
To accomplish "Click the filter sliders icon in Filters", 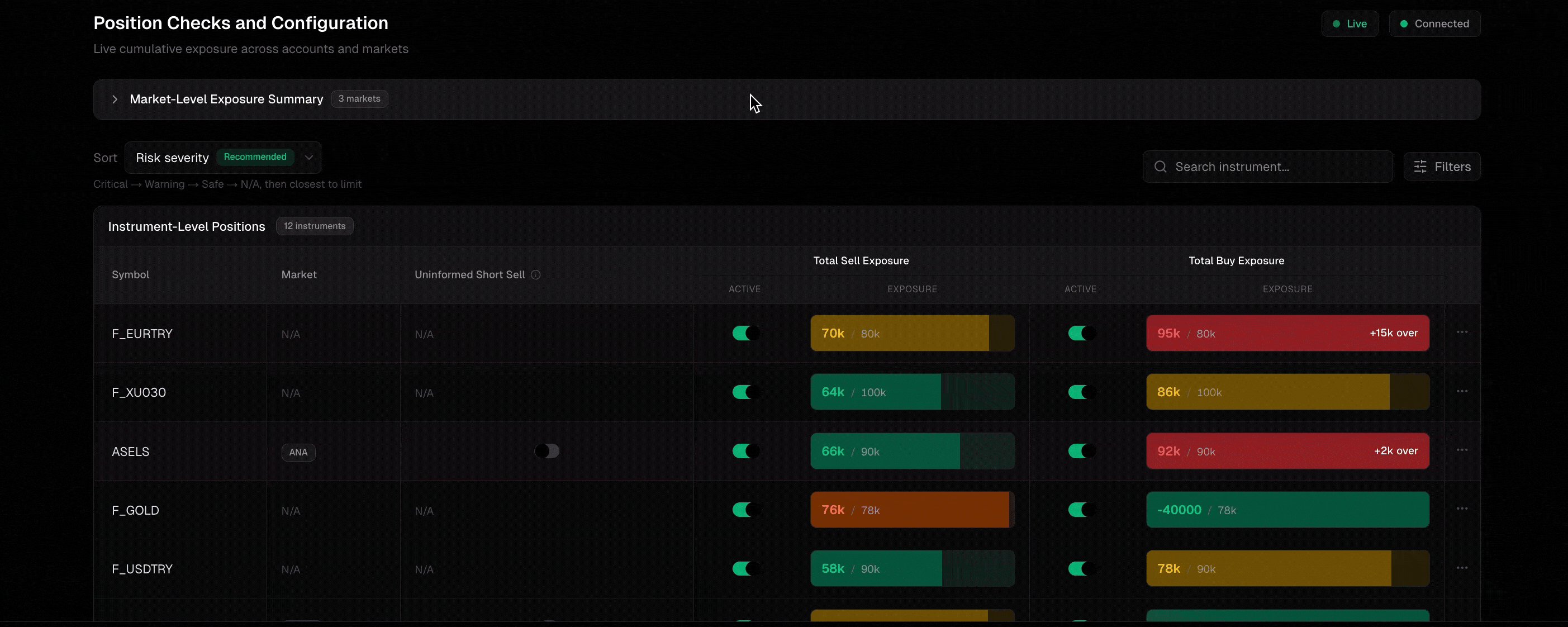I will coord(1420,167).
